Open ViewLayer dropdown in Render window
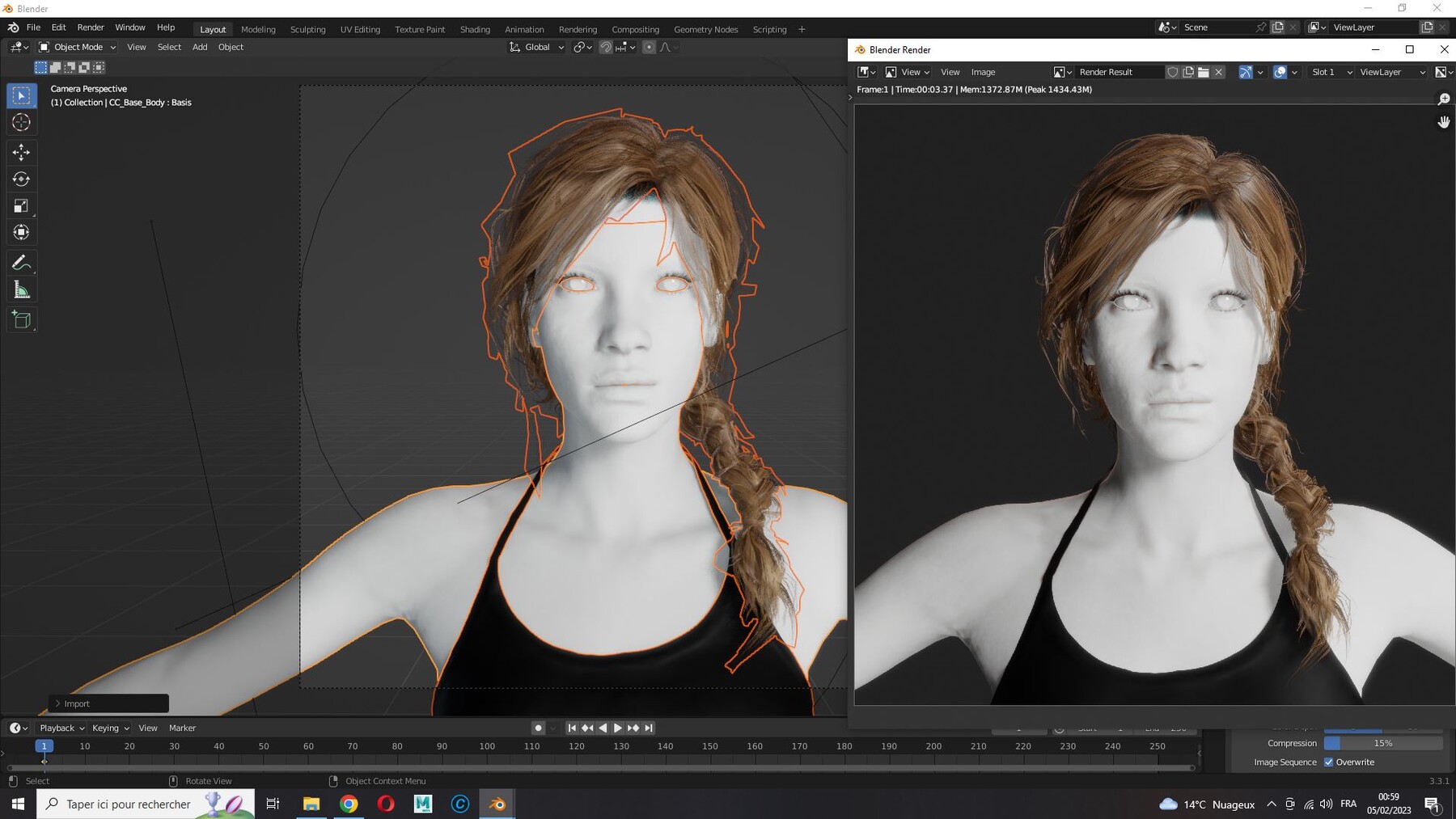The width and height of the screenshot is (1456, 819). pyautogui.click(x=1392, y=72)
